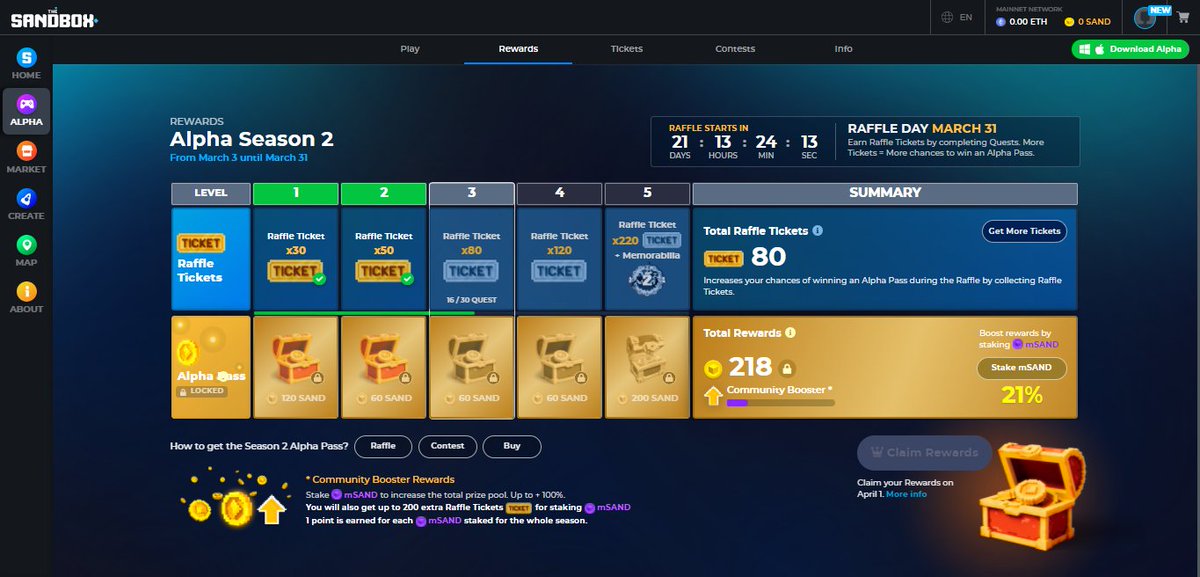Click Download Alpha button
1200x577 pixels.
click(x=1130, y=49)
